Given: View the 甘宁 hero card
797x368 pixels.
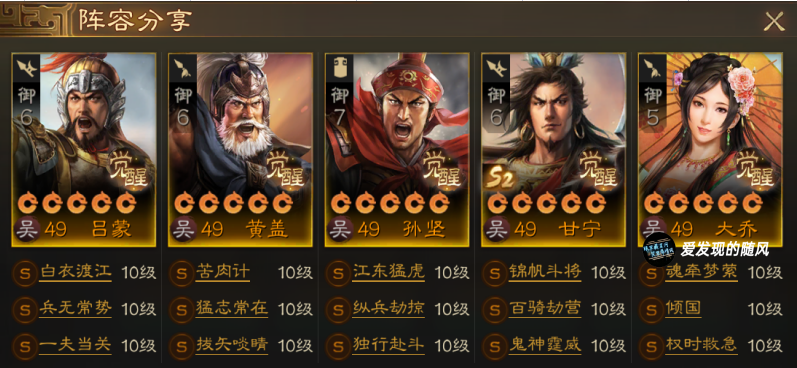Looking at the screenshot, I should [554, 150].
